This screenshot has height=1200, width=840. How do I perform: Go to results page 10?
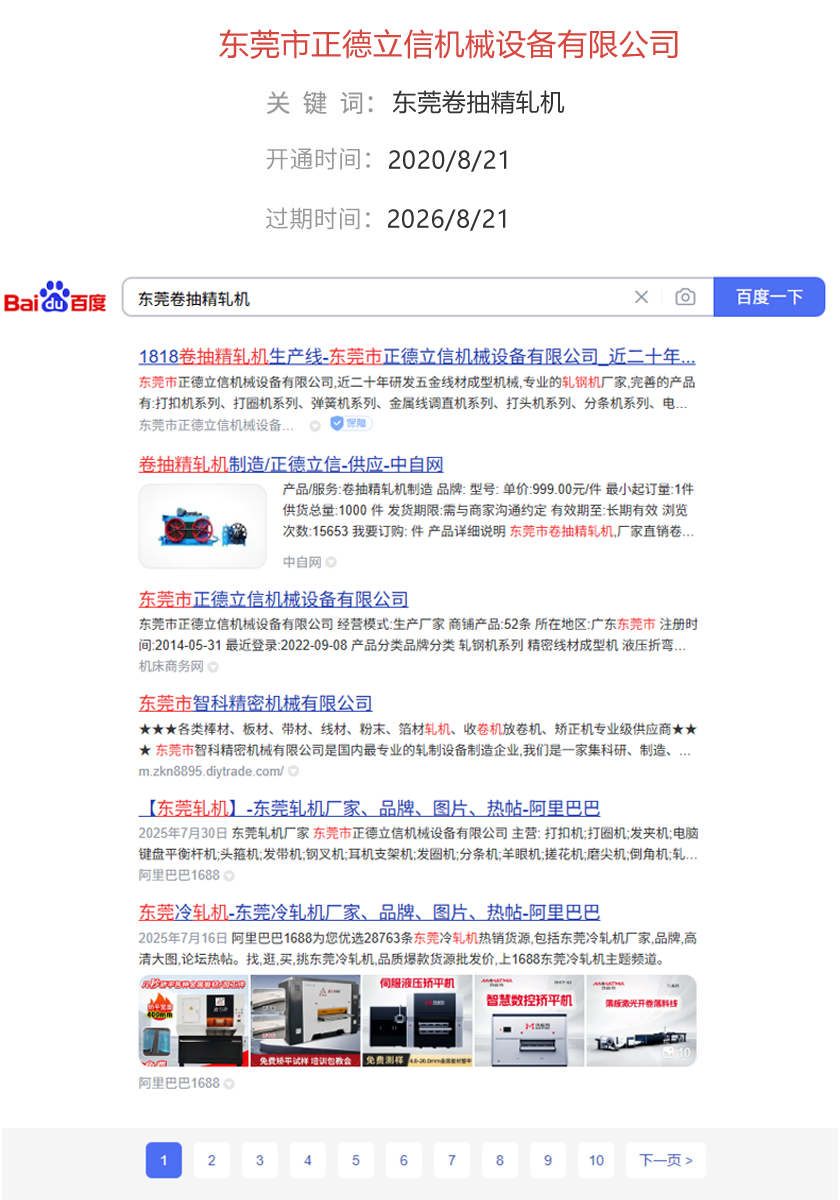(596, 1160)
